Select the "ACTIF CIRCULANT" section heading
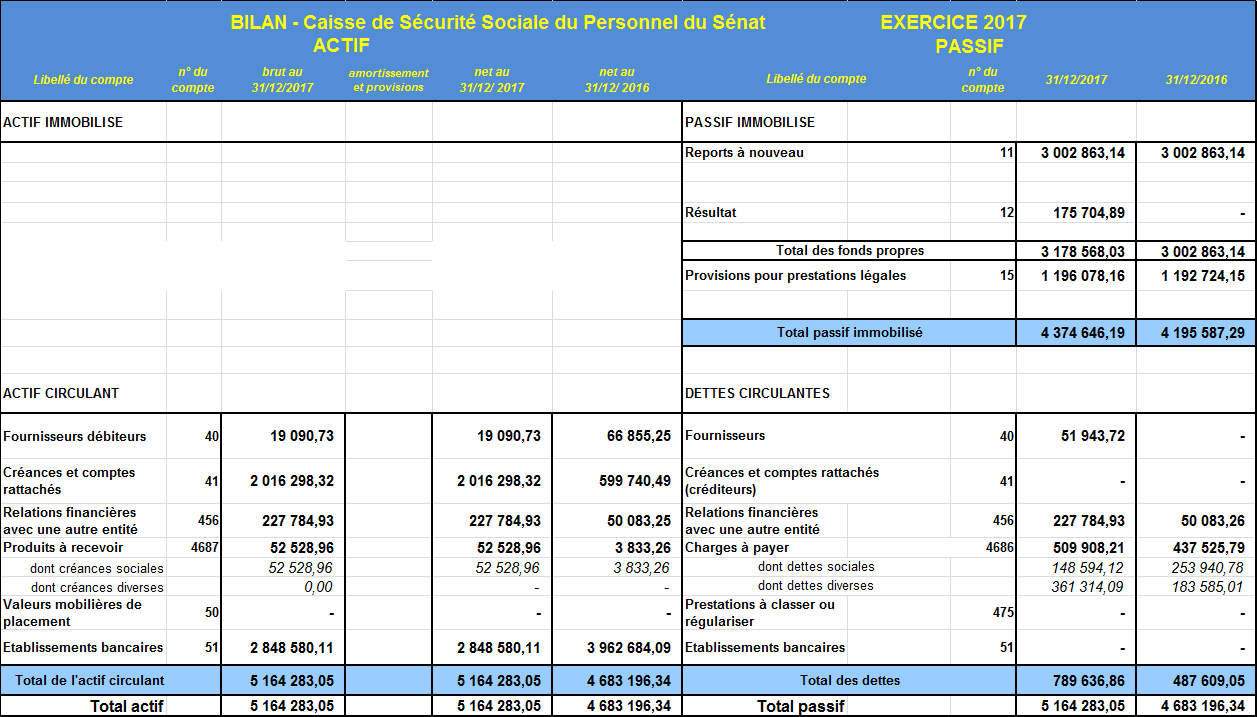 [61, 393]
